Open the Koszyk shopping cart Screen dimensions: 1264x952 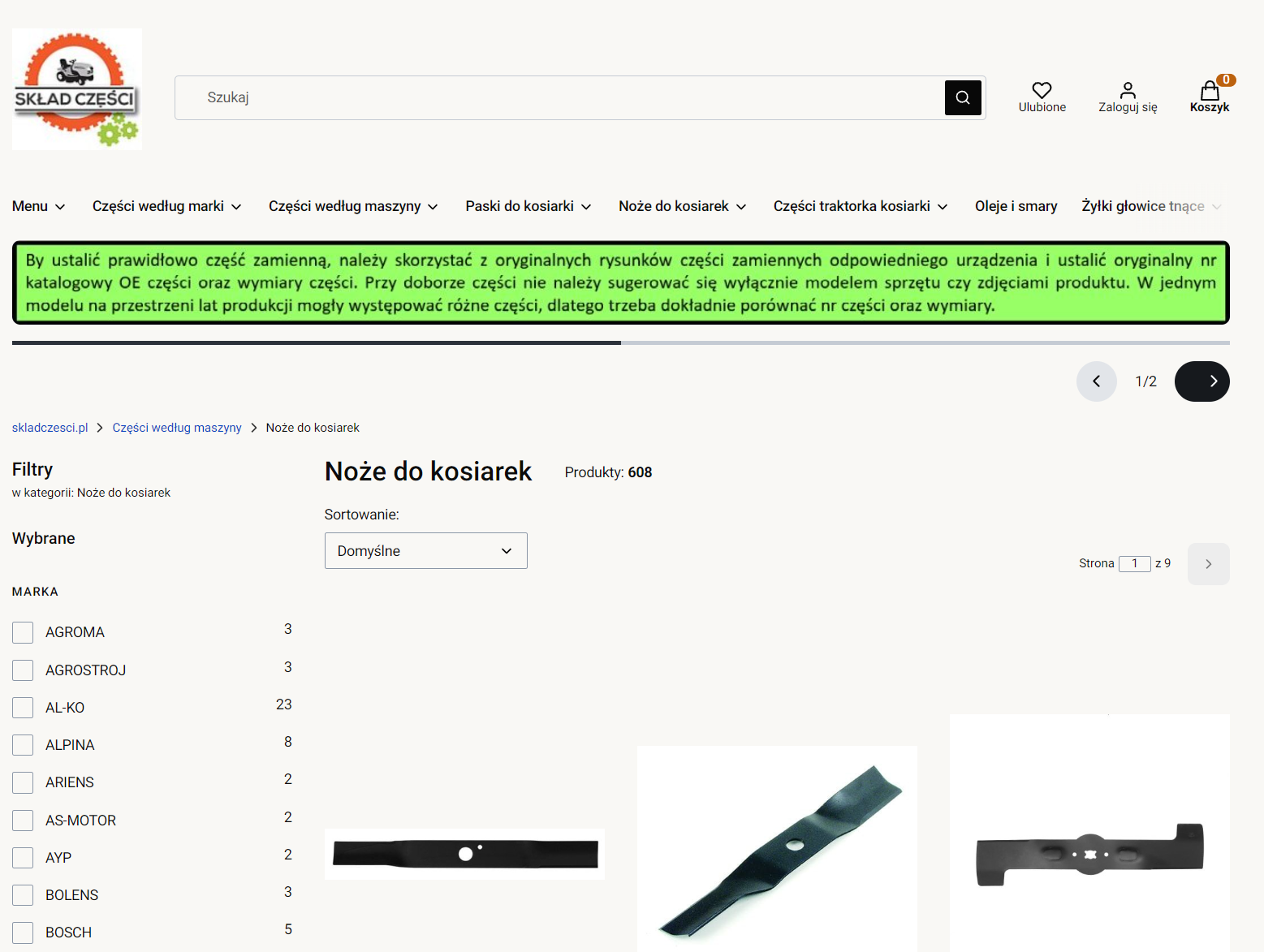(1209, 91)
